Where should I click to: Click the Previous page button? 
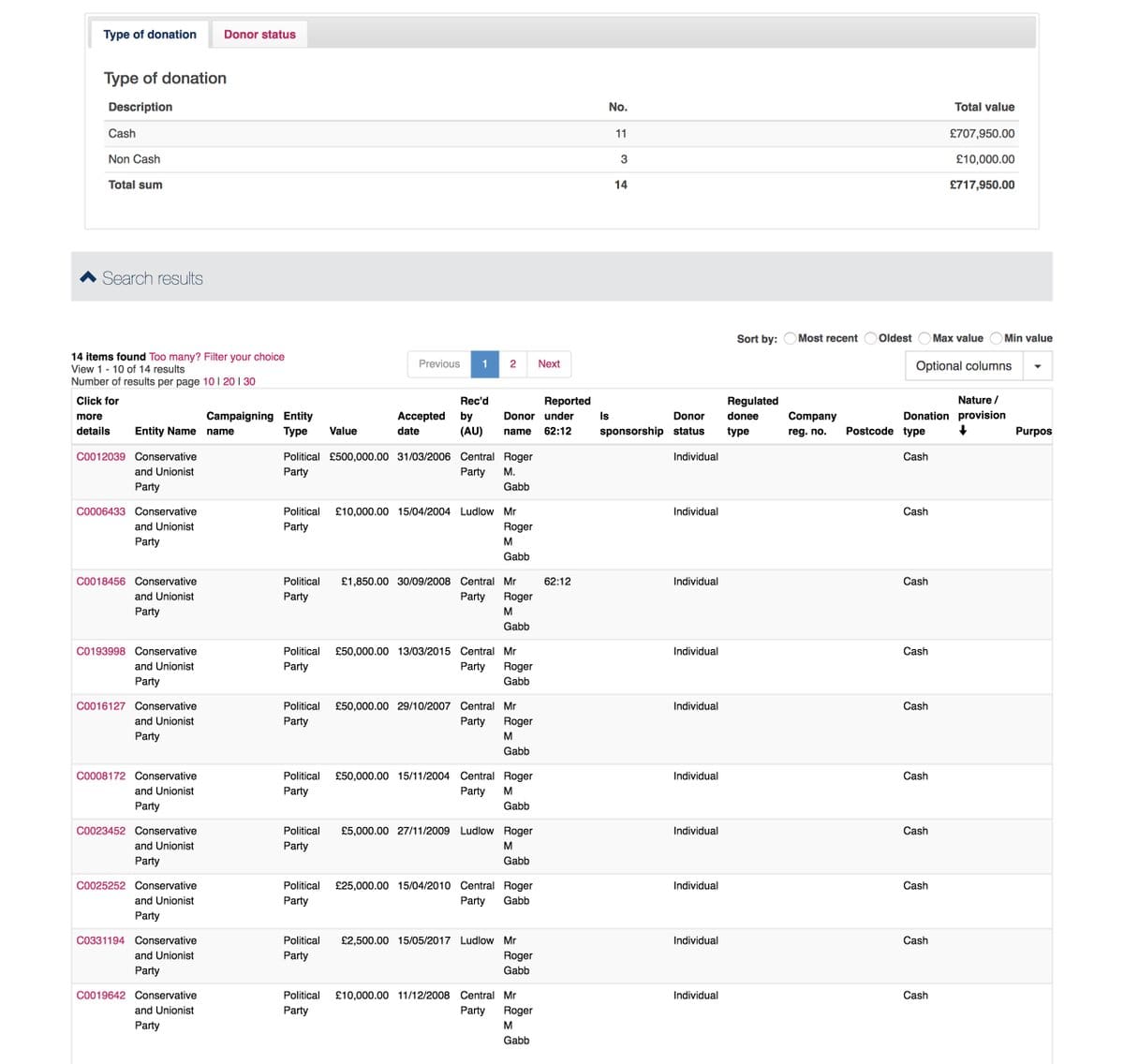click(439, 364)
